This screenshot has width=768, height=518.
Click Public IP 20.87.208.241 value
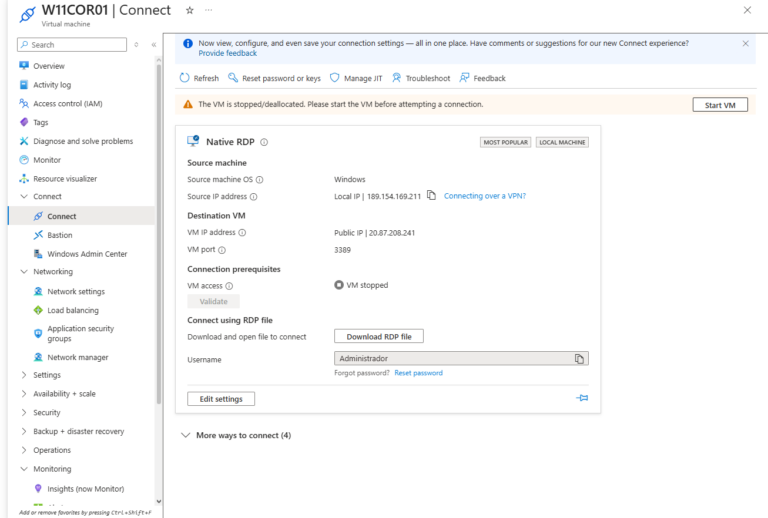tap(375, 233)
